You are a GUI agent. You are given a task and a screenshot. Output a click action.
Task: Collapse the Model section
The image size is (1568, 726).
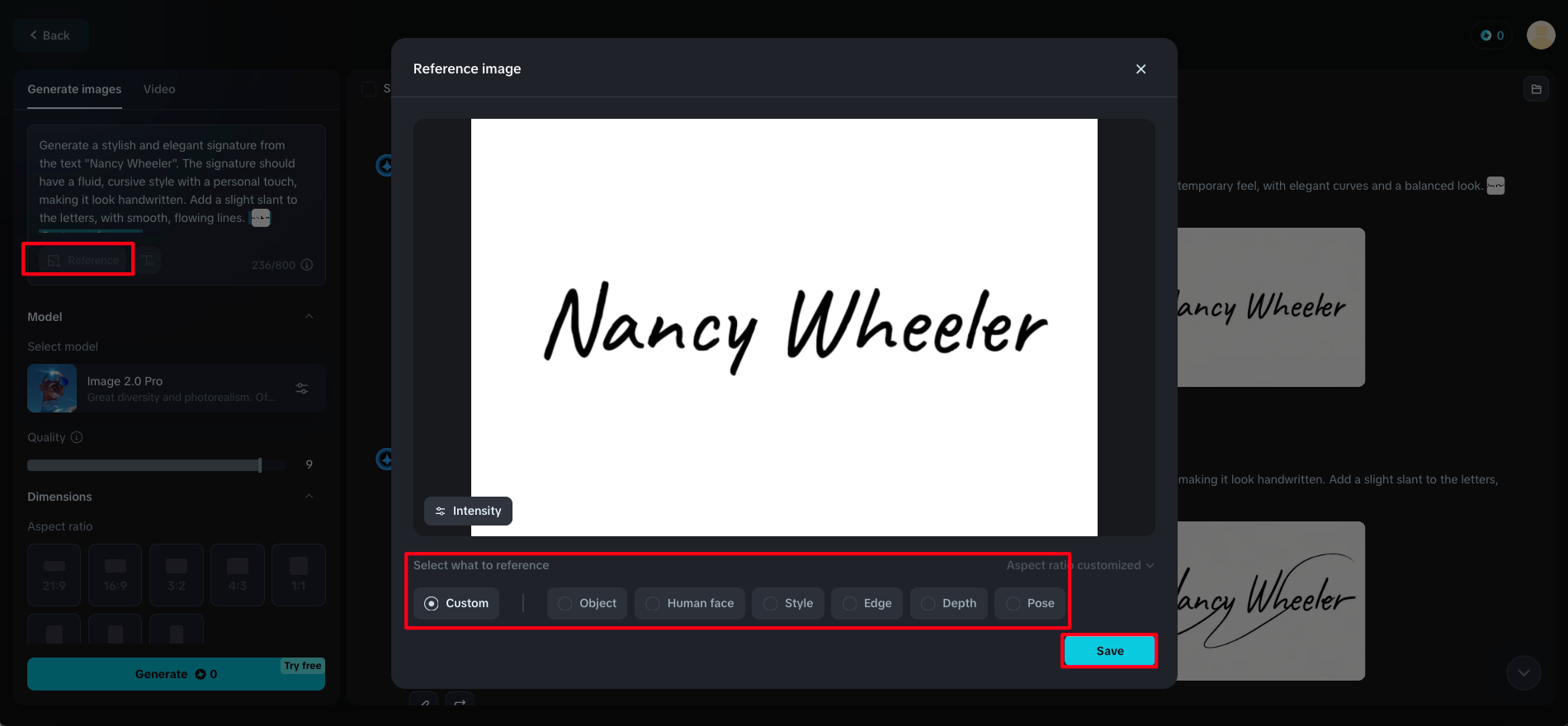(x=309, y=317)
